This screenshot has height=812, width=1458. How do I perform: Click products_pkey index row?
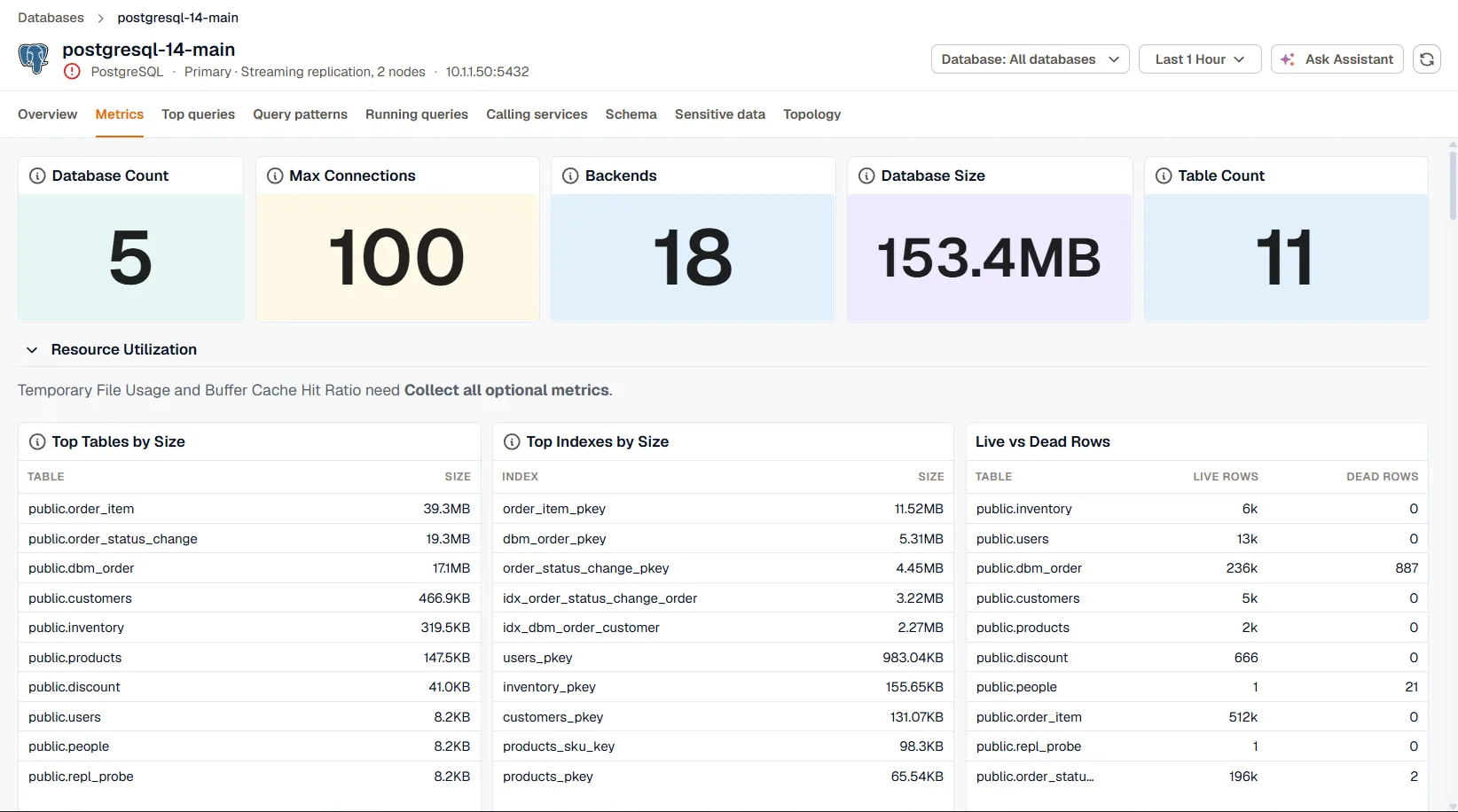[723, 777]
